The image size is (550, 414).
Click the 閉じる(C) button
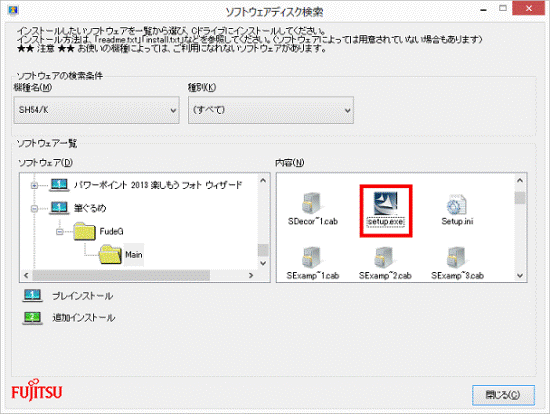click(503, 395)
